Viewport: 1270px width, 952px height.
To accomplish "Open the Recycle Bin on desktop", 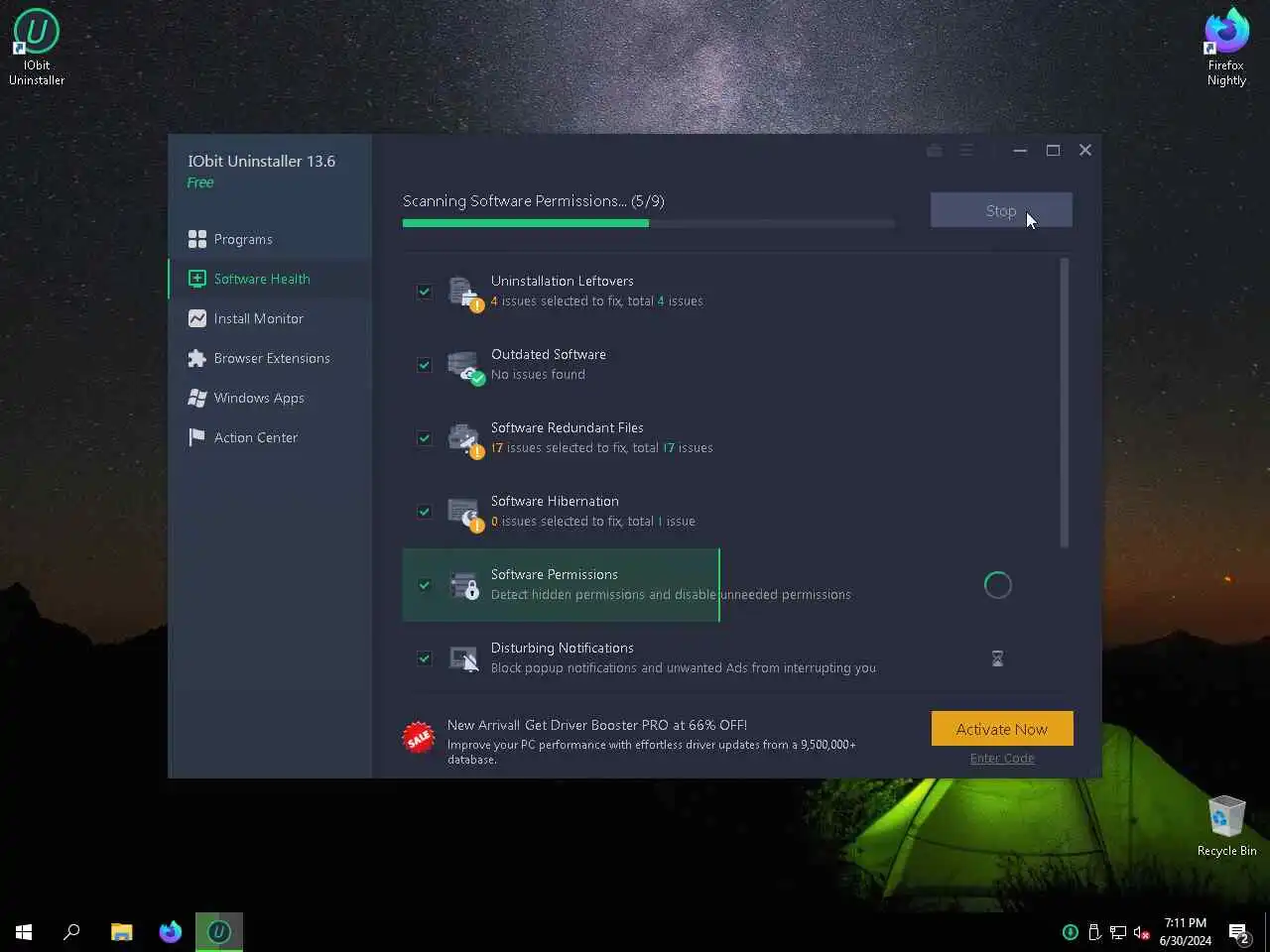I will (1226, 825).
